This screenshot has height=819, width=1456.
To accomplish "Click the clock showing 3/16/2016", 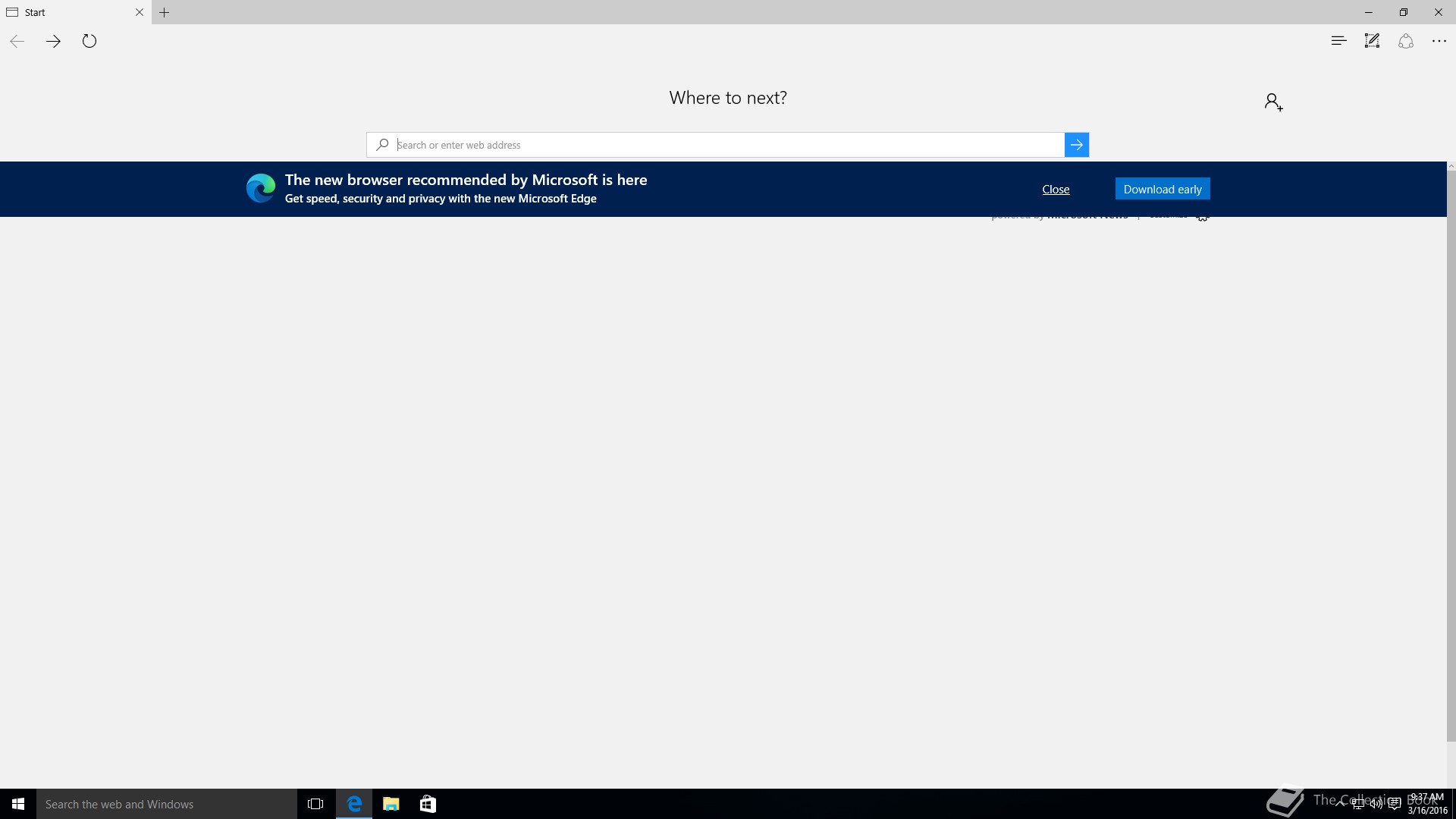I will point(1427,804).
